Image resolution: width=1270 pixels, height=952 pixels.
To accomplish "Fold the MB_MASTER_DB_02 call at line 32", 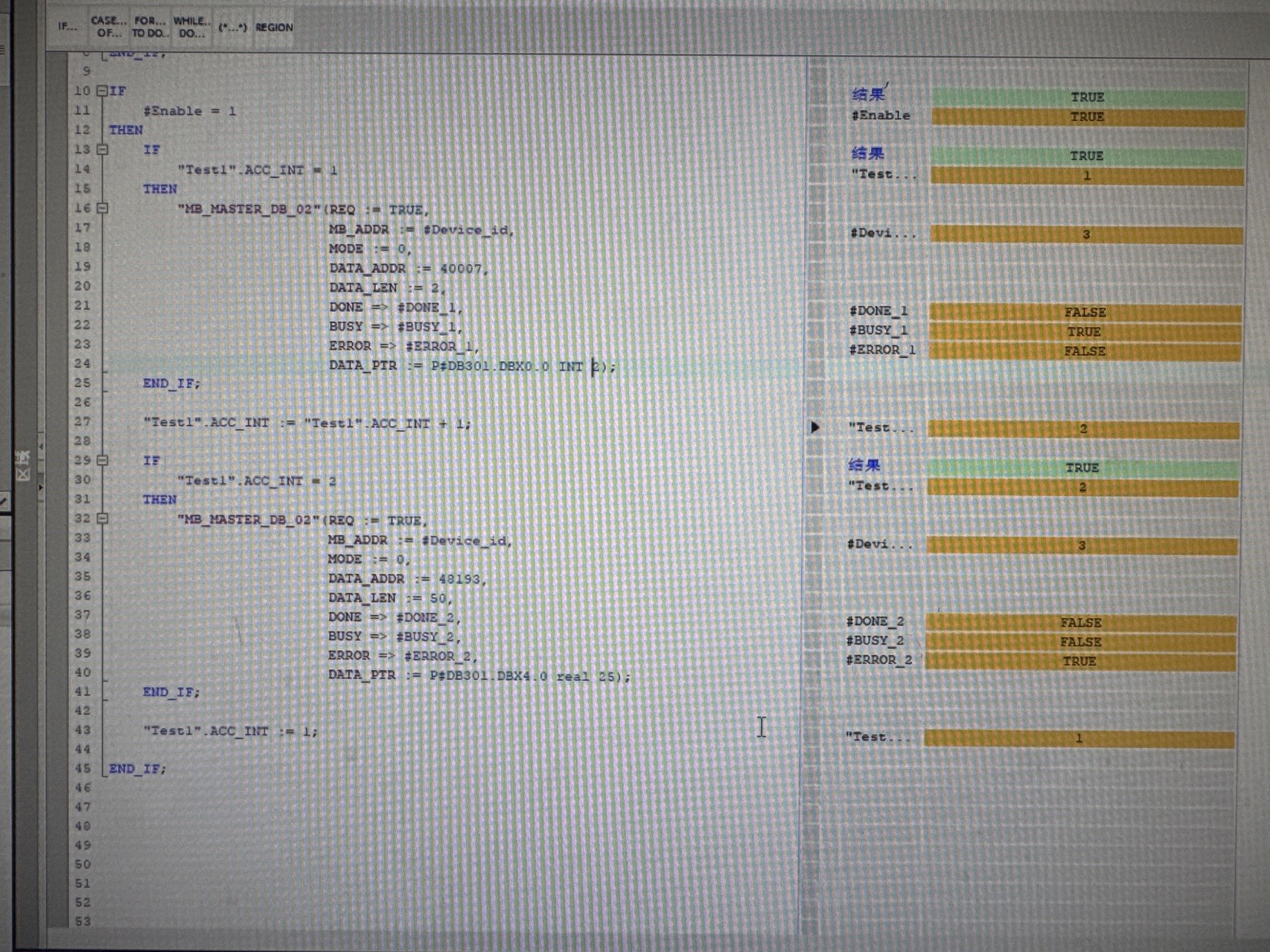I will tap(103, 518).
